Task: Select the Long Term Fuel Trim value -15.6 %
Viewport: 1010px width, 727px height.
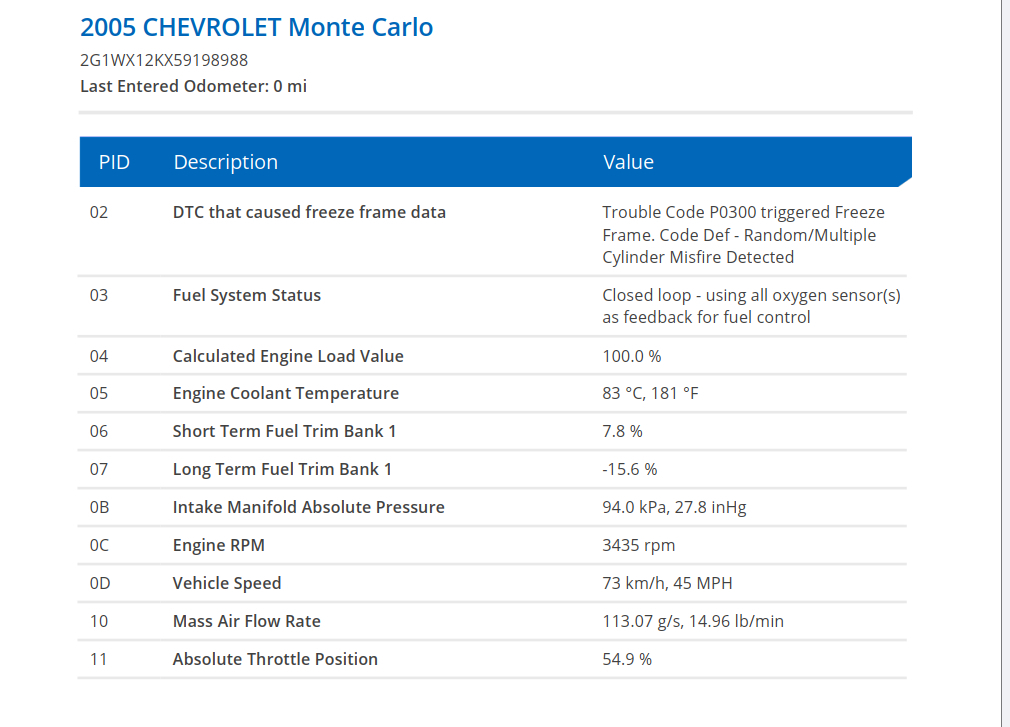Action: tap(630, 469)
